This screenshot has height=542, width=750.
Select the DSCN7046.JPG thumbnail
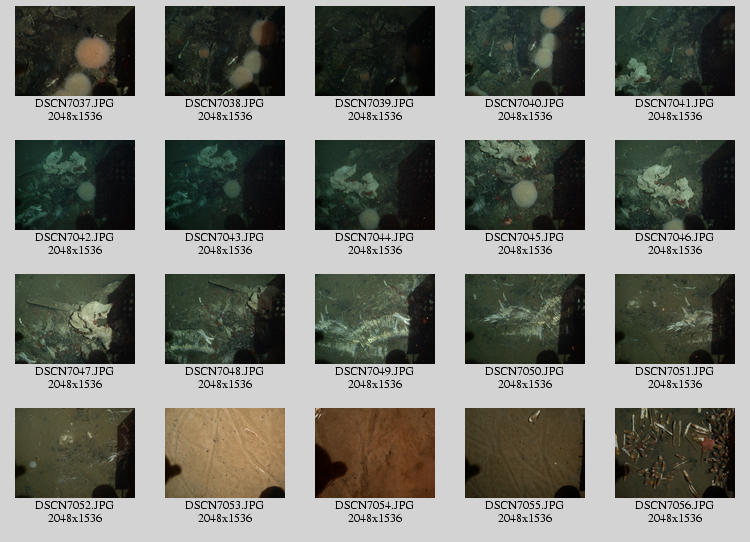click(675, 185)
